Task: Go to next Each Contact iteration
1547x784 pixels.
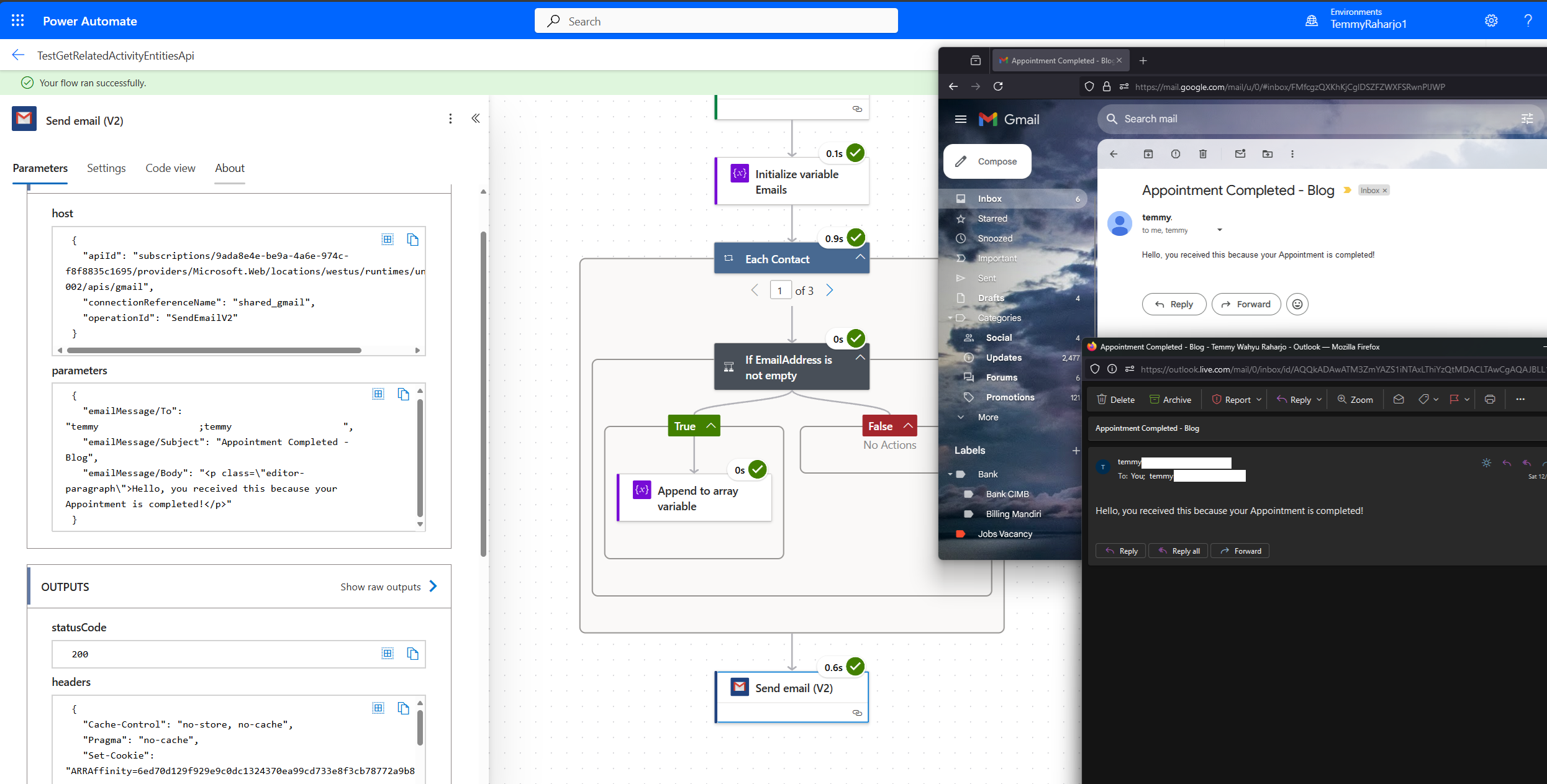Action: tap(830, 290)
